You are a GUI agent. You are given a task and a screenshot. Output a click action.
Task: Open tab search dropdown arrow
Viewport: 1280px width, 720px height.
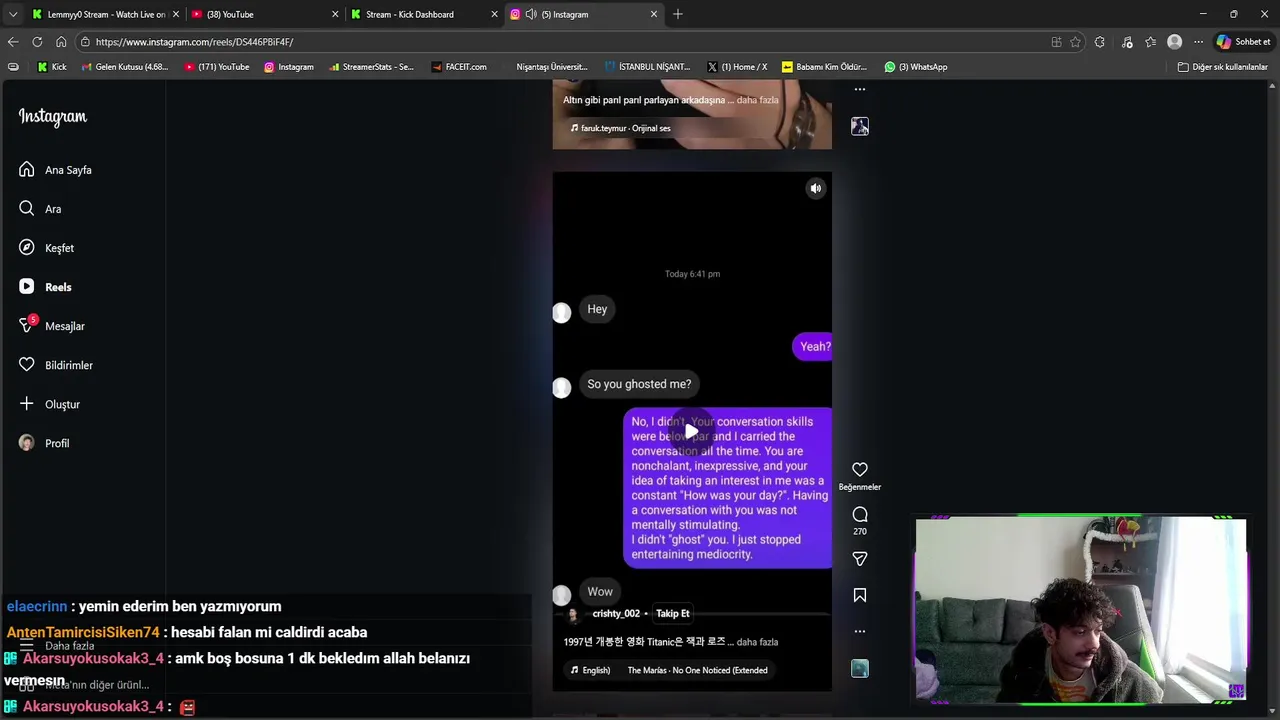13,14
